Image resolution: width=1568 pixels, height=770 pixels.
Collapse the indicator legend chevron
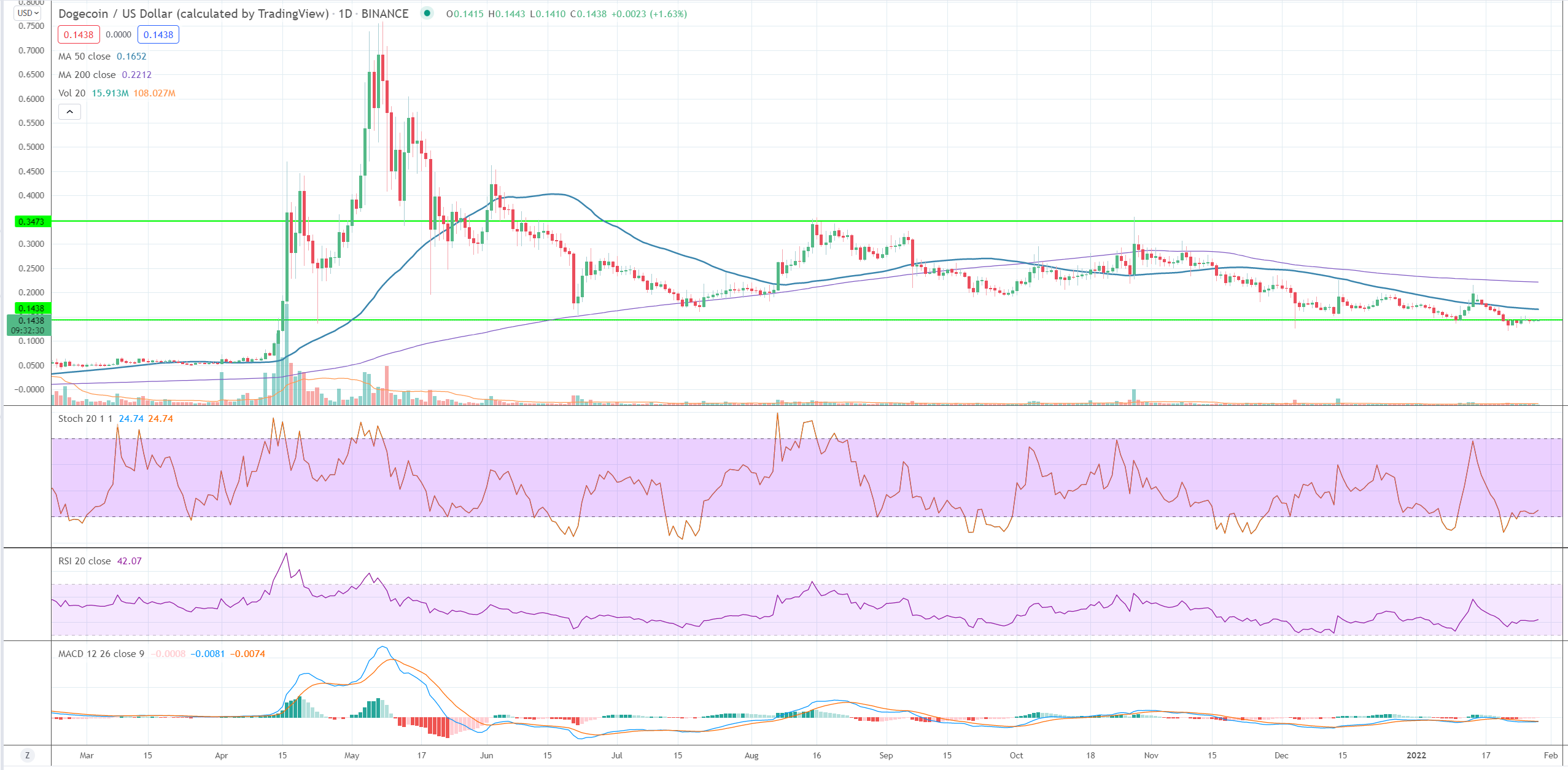tap(69, 112)
